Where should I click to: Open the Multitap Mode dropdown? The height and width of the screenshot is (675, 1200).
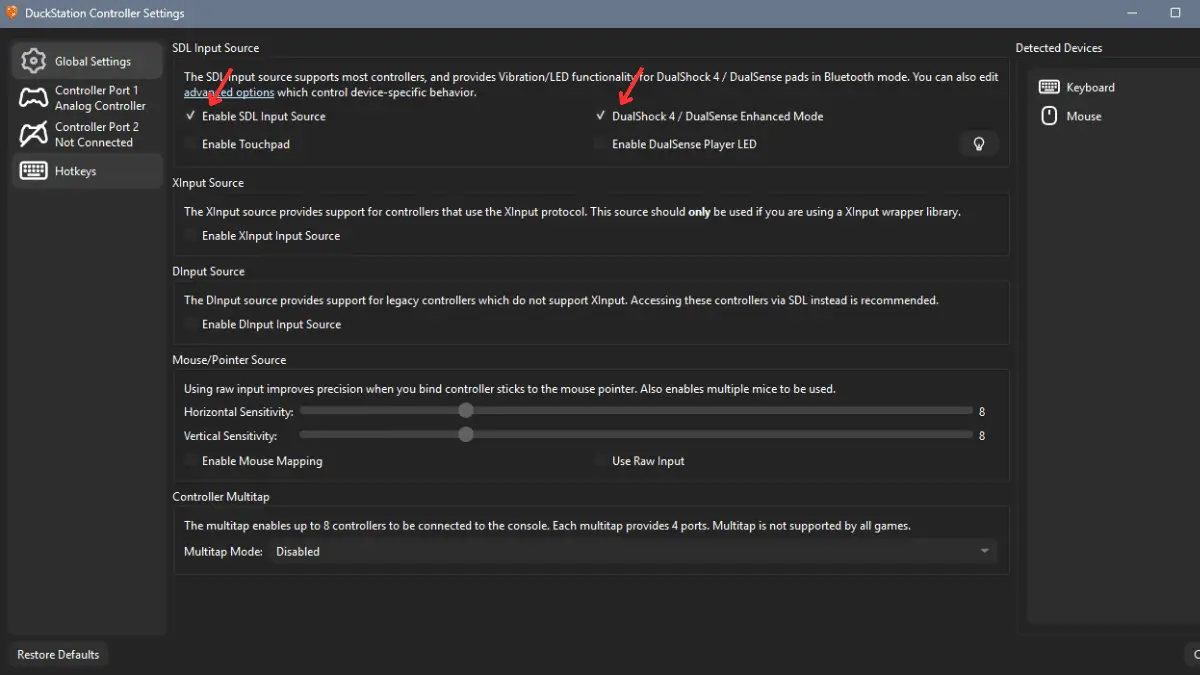[633, 551]
